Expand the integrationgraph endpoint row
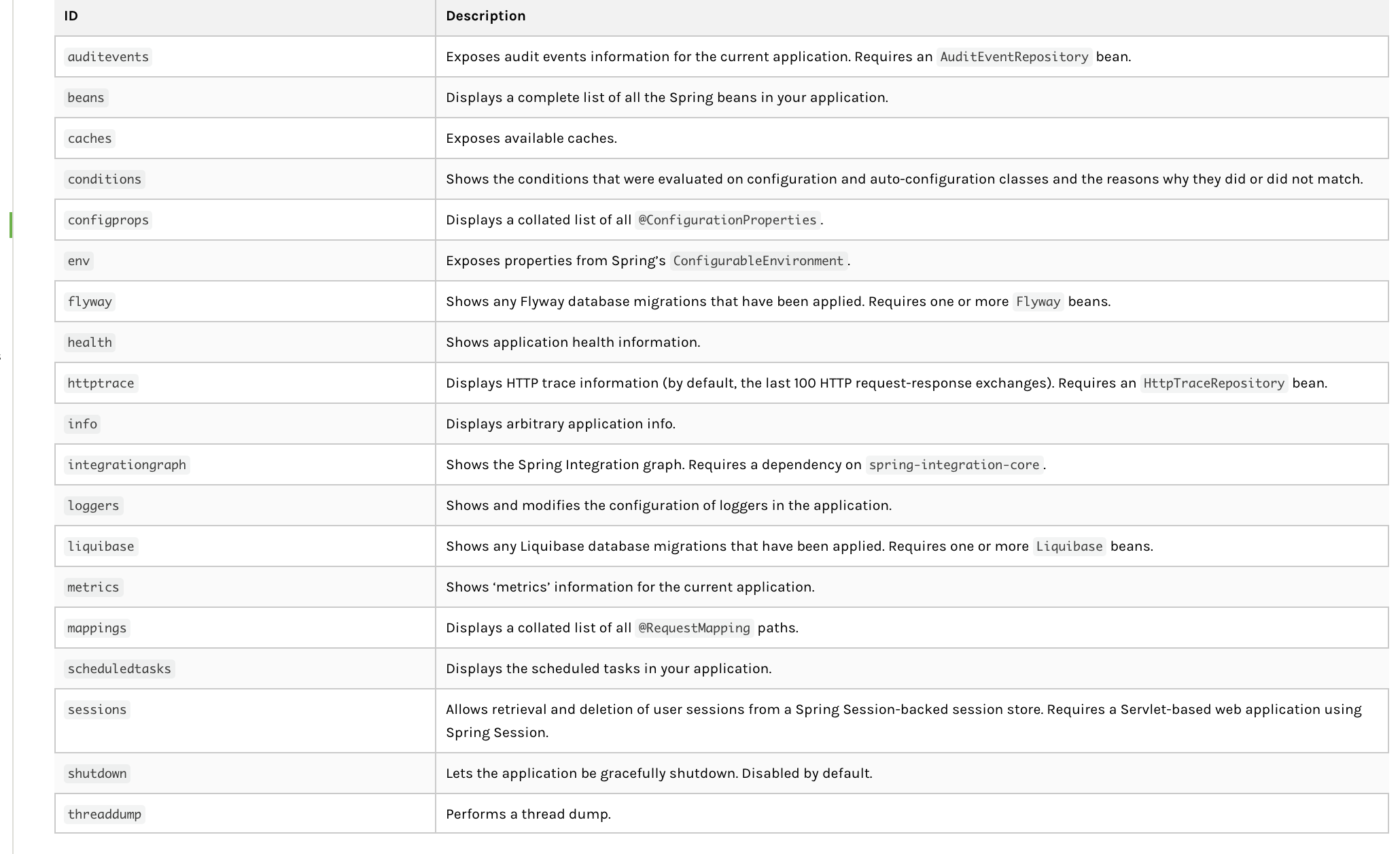Screen dimensions: 1400x854 (x=127, y=464)
